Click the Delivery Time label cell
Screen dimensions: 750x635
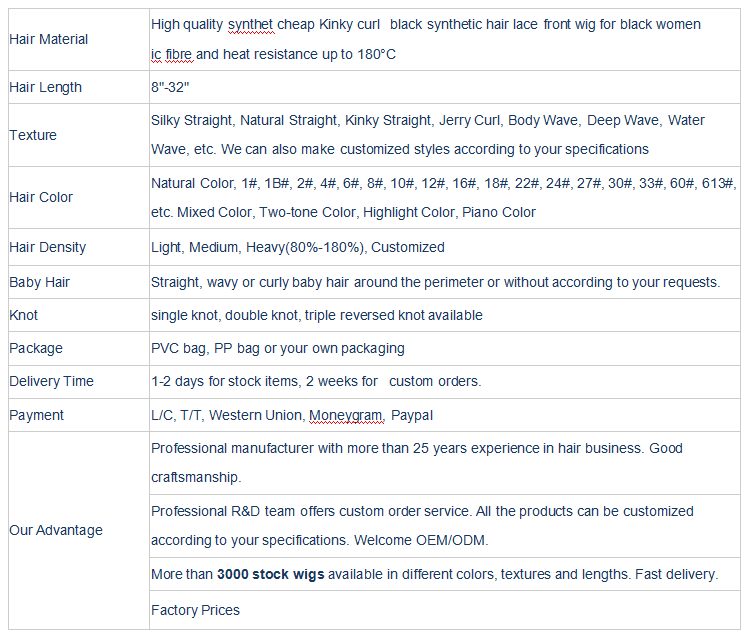click(51, 381)
